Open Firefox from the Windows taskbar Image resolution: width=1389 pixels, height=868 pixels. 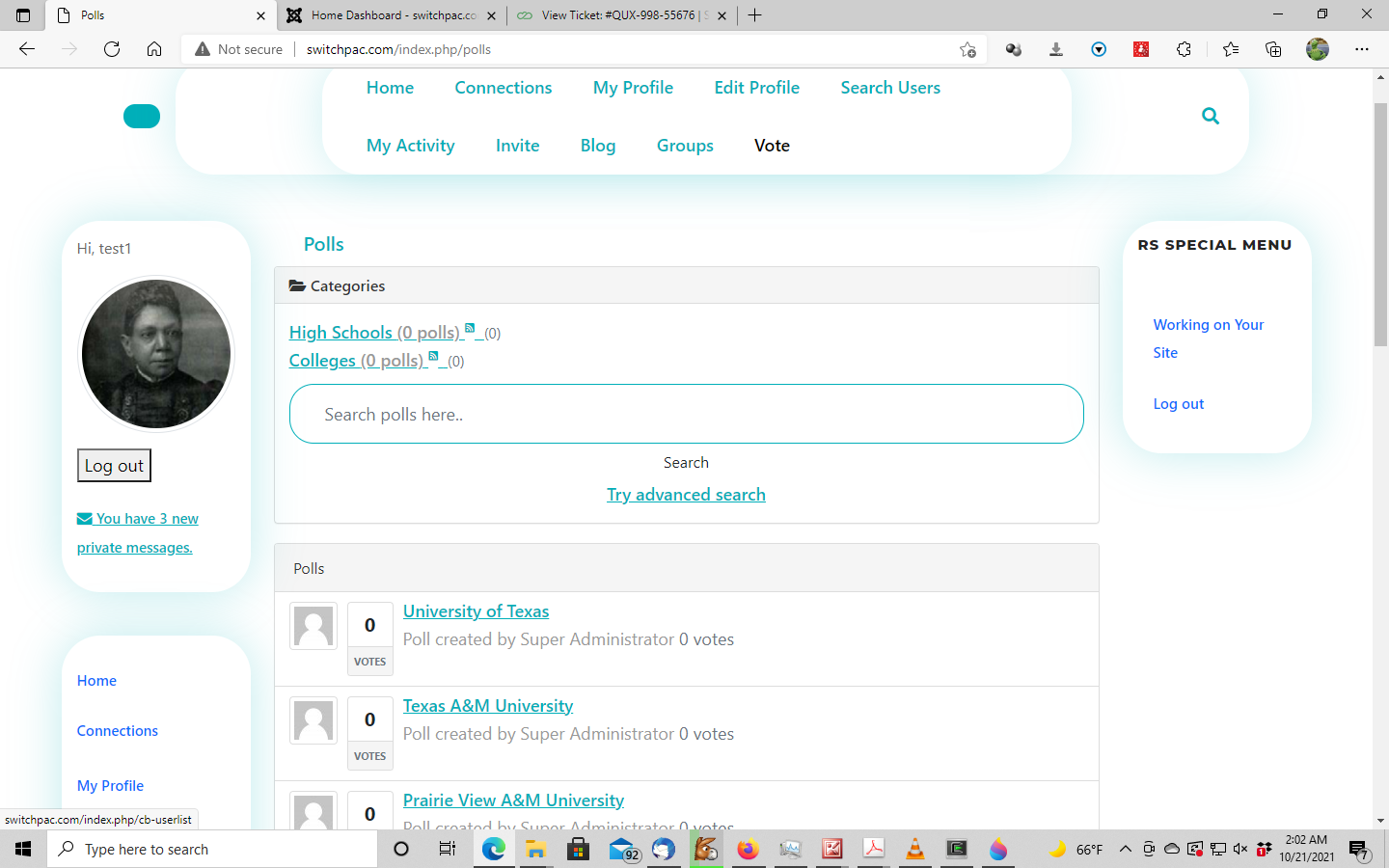coord(748,849)
